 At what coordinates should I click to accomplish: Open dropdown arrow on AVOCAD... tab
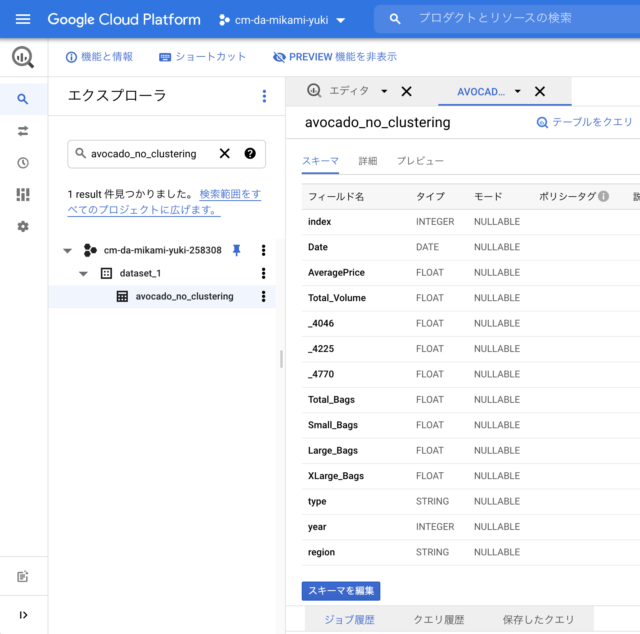pos(518,91)
